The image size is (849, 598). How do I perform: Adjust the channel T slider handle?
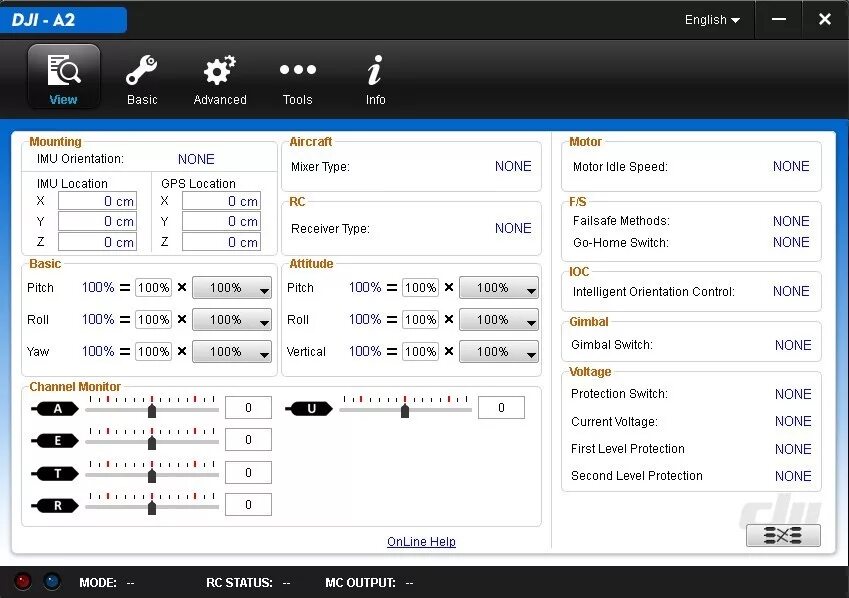(152, 476)
